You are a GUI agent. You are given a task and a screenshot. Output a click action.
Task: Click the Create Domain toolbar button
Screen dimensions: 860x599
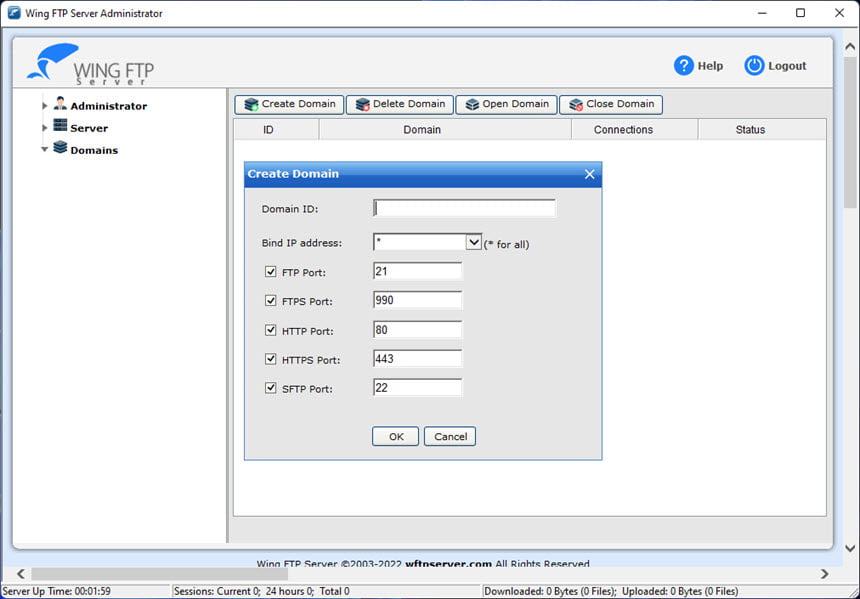pyautogui.click(x=289, y=104)
